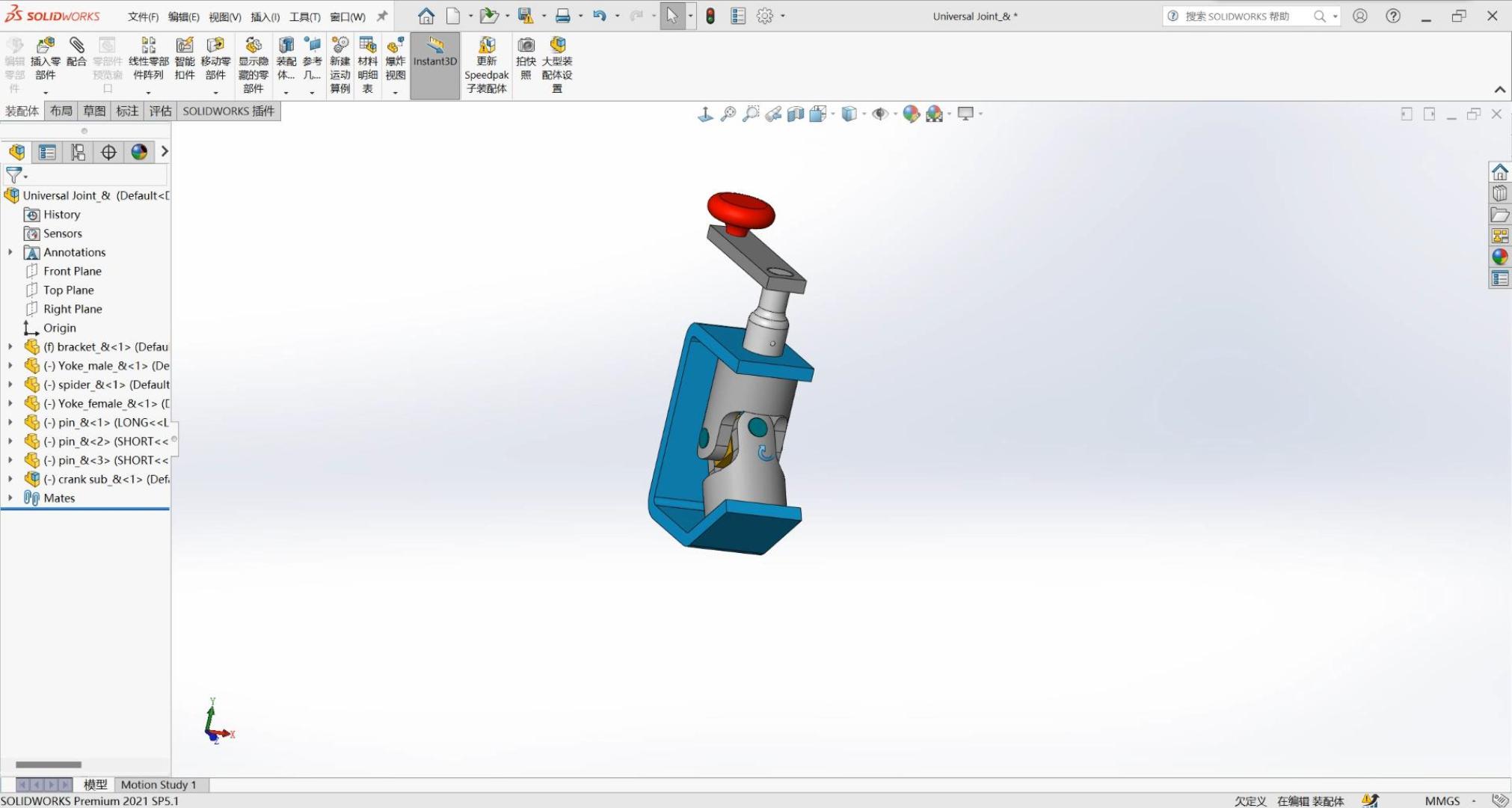This screenshot has width=1512, height=808.
Task: Take Snapshot with camera icon
Action: point(526,46)
